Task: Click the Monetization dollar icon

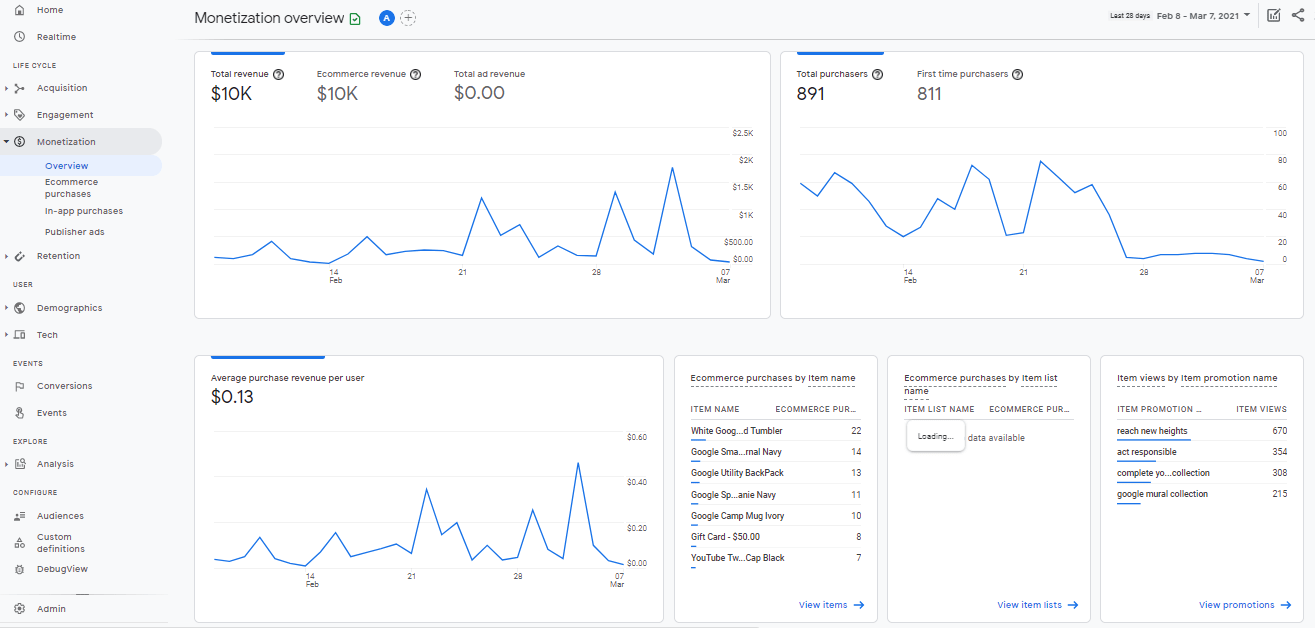Action: coord(20,142)
